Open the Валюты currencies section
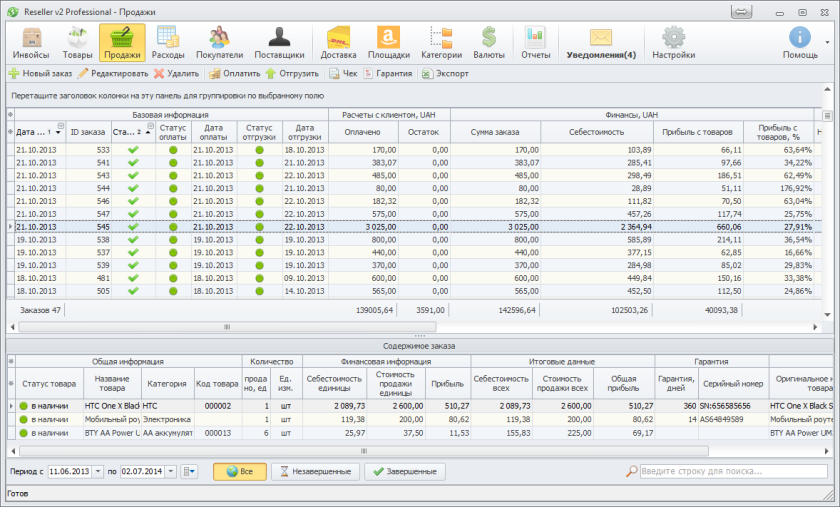This screenshot has height=507, width=840. pyautogui.click(x=489, y=43)
